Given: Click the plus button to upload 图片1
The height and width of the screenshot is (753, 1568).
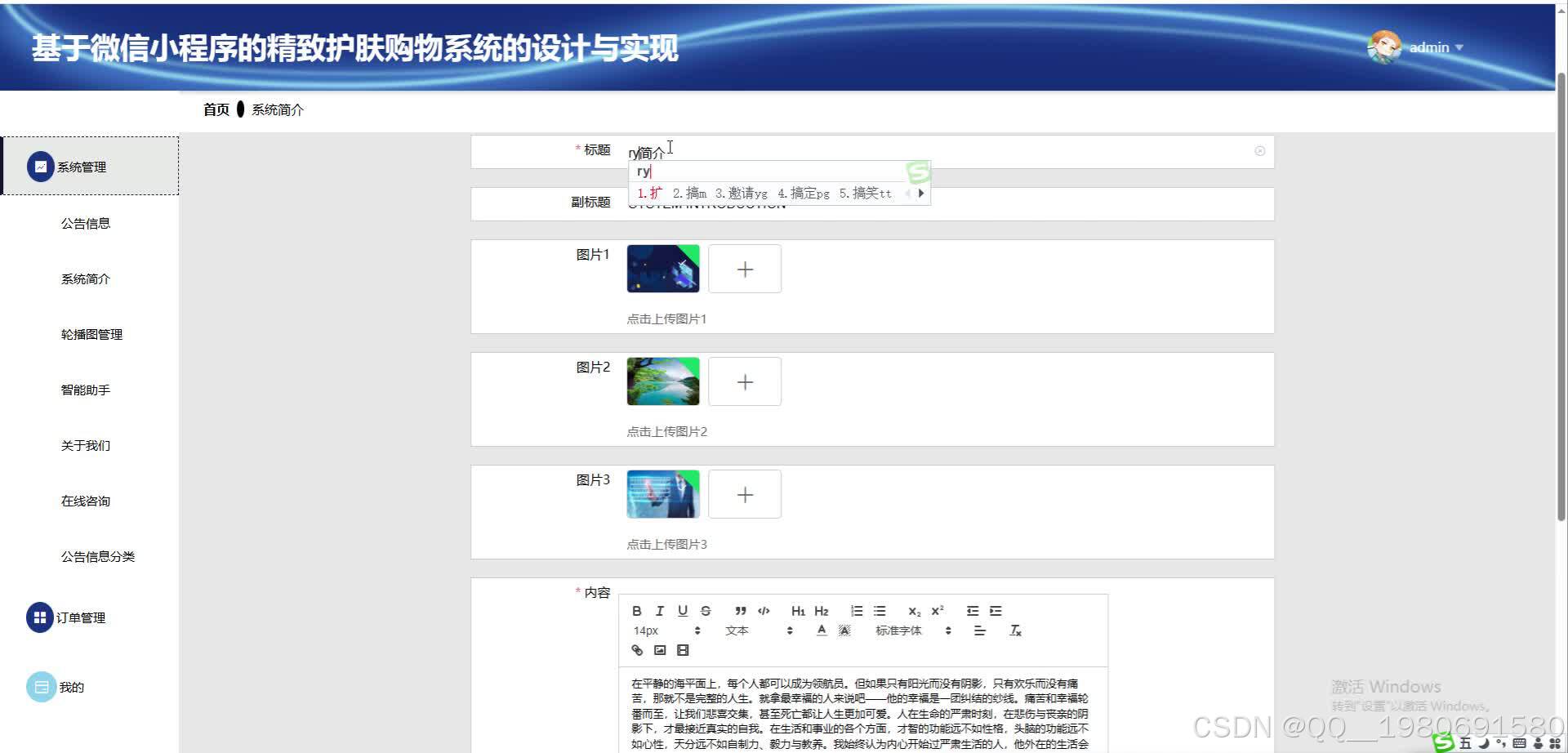Looking at the screenshot, I should click(x=744, y=268).
